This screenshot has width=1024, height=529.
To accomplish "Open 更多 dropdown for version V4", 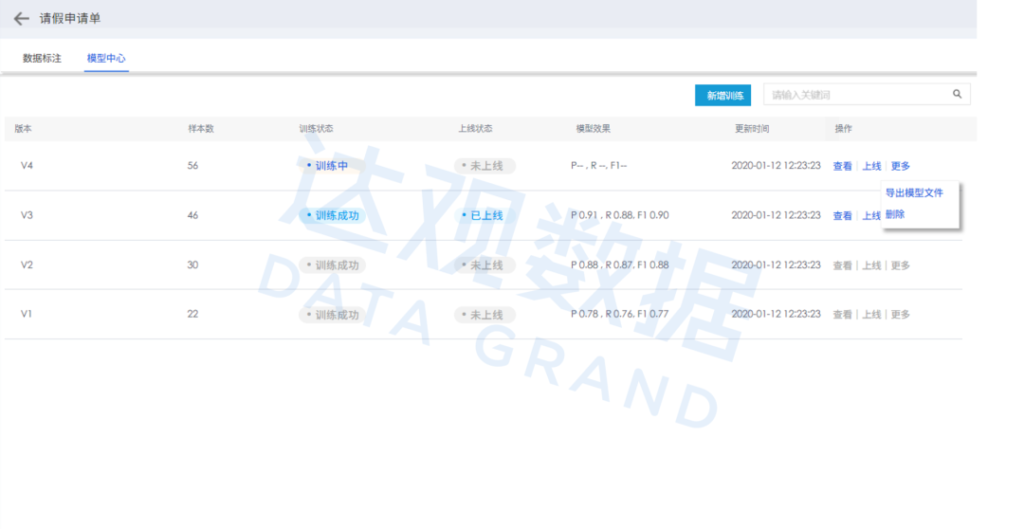I will [x=900, y=166].
